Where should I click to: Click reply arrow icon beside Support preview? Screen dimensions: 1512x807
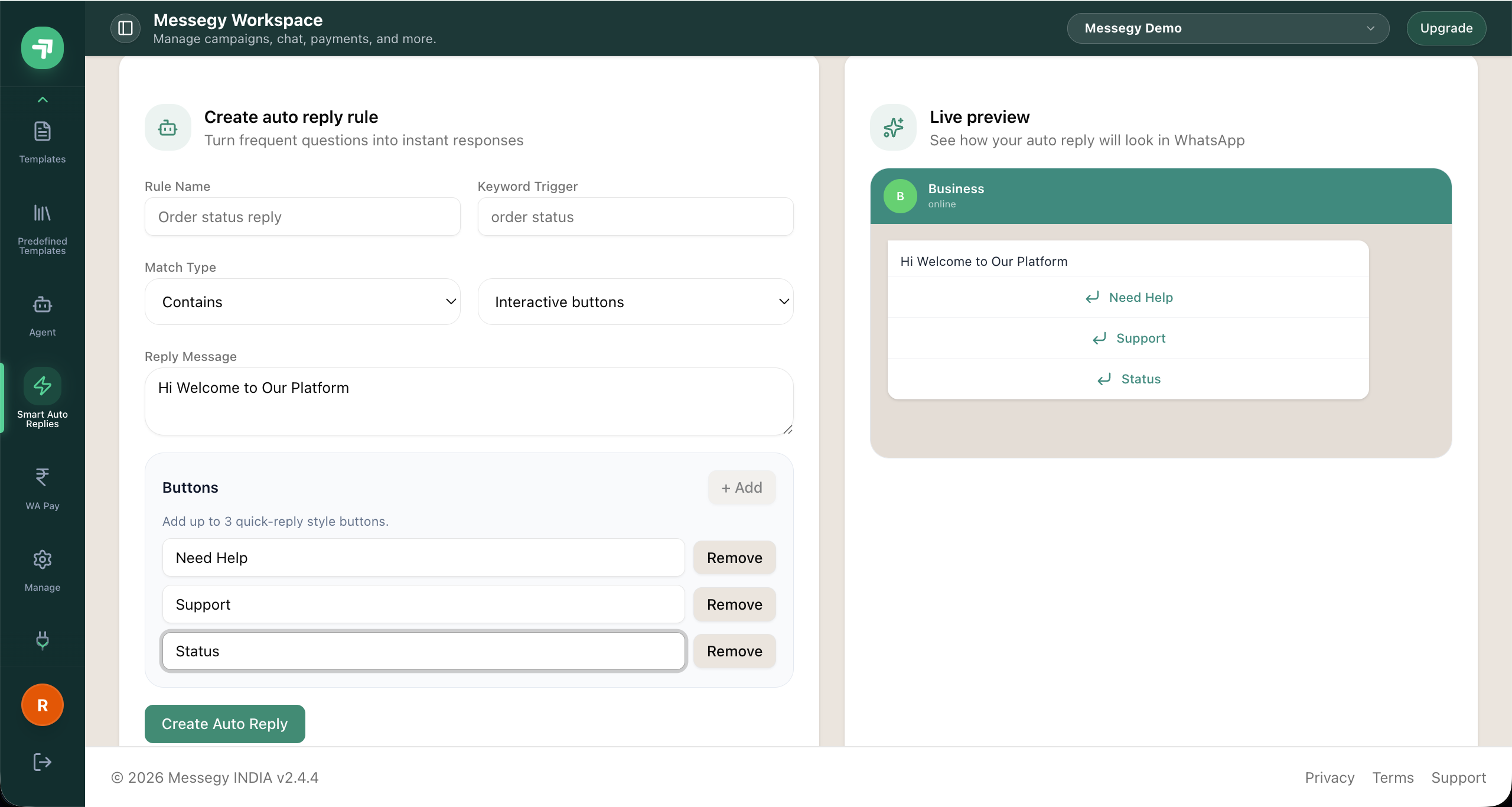tap(1100, 338)
